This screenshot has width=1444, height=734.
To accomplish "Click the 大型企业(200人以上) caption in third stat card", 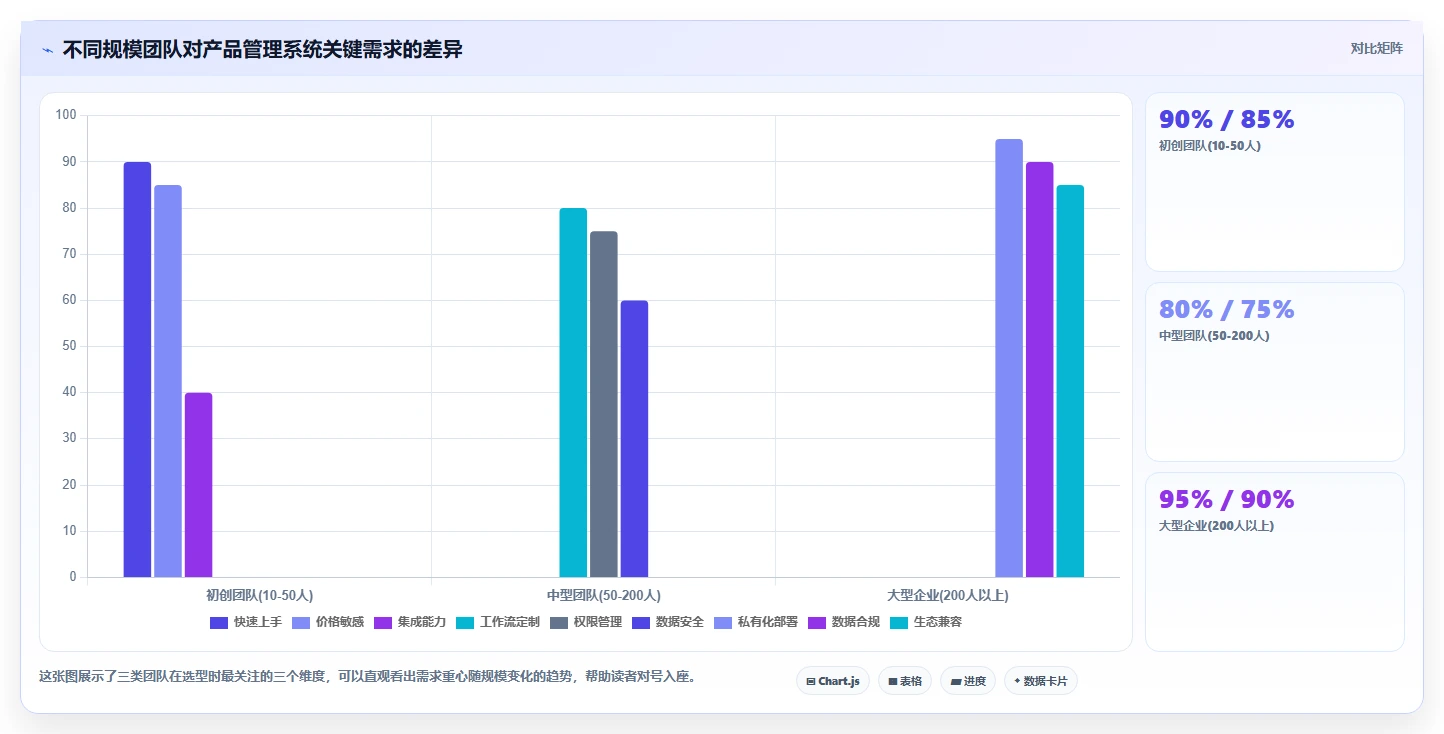I will tap(1217, 526).
